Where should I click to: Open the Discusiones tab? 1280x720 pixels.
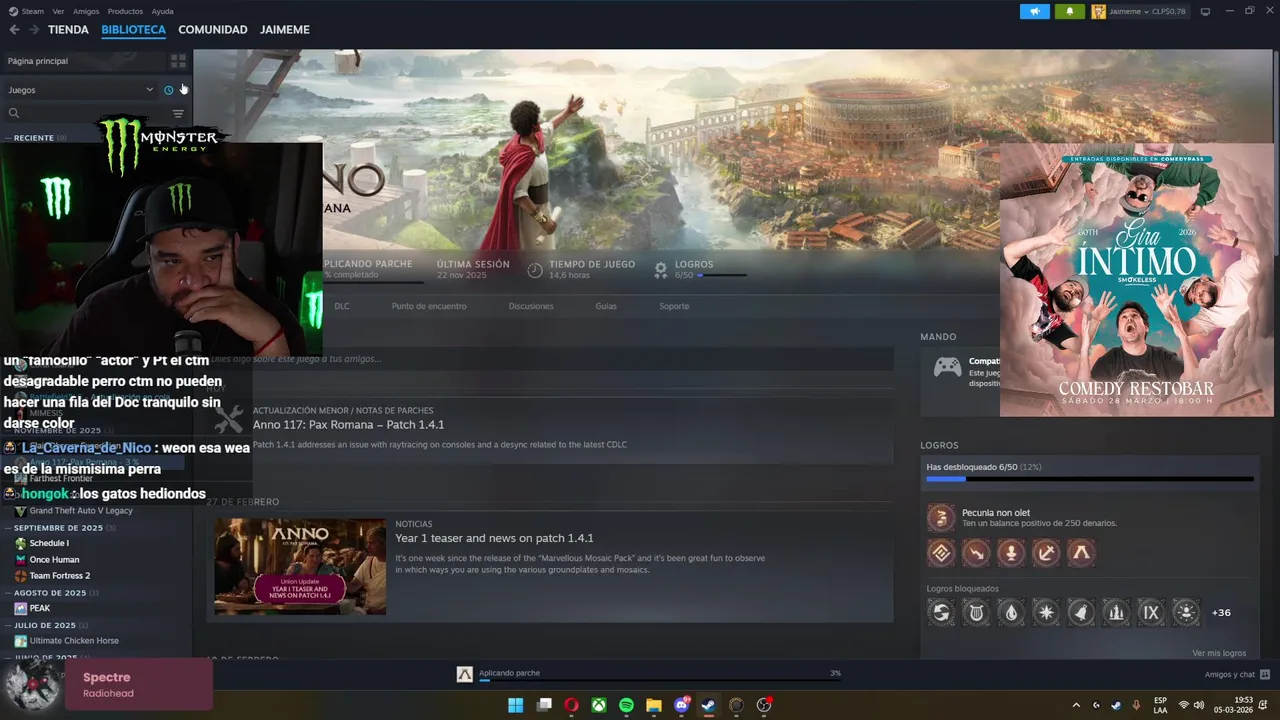pos(531,306)
